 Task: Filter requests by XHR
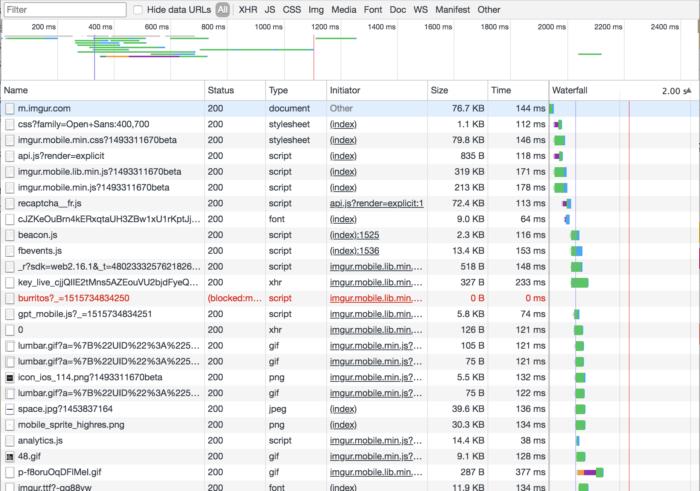tap(248, 10)
